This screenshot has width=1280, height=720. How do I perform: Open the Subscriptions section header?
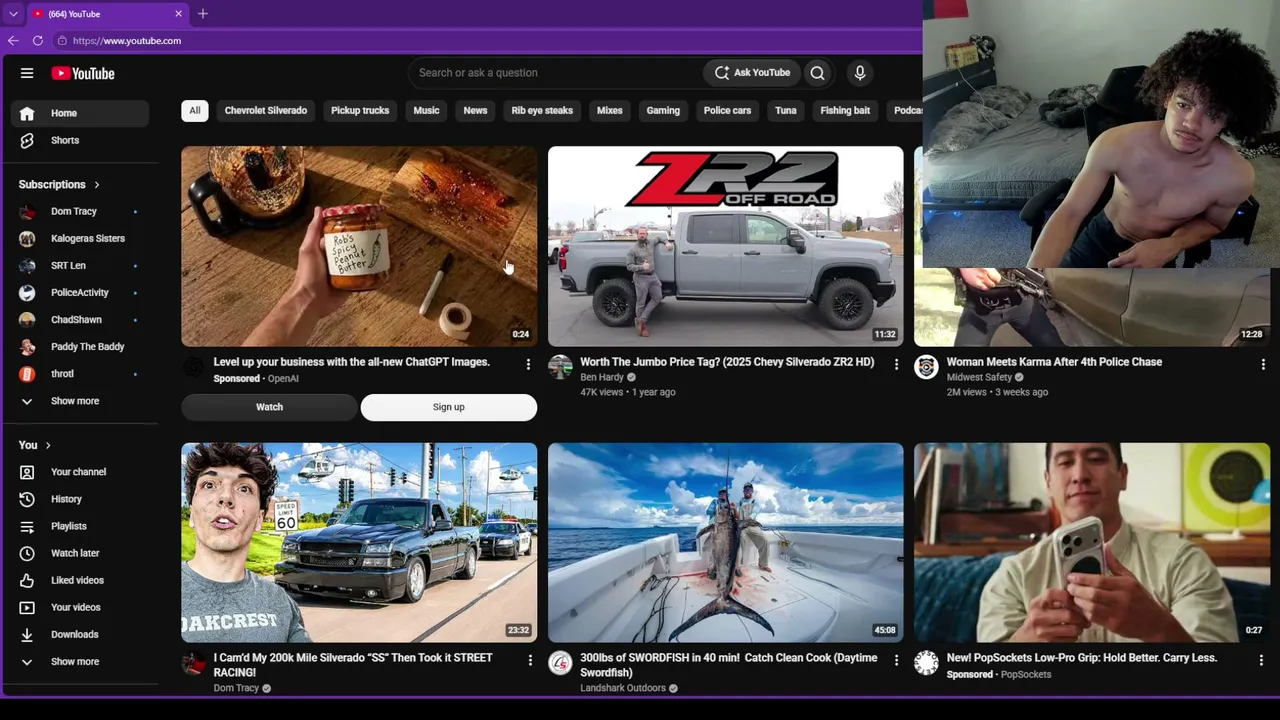click(59, 184)
